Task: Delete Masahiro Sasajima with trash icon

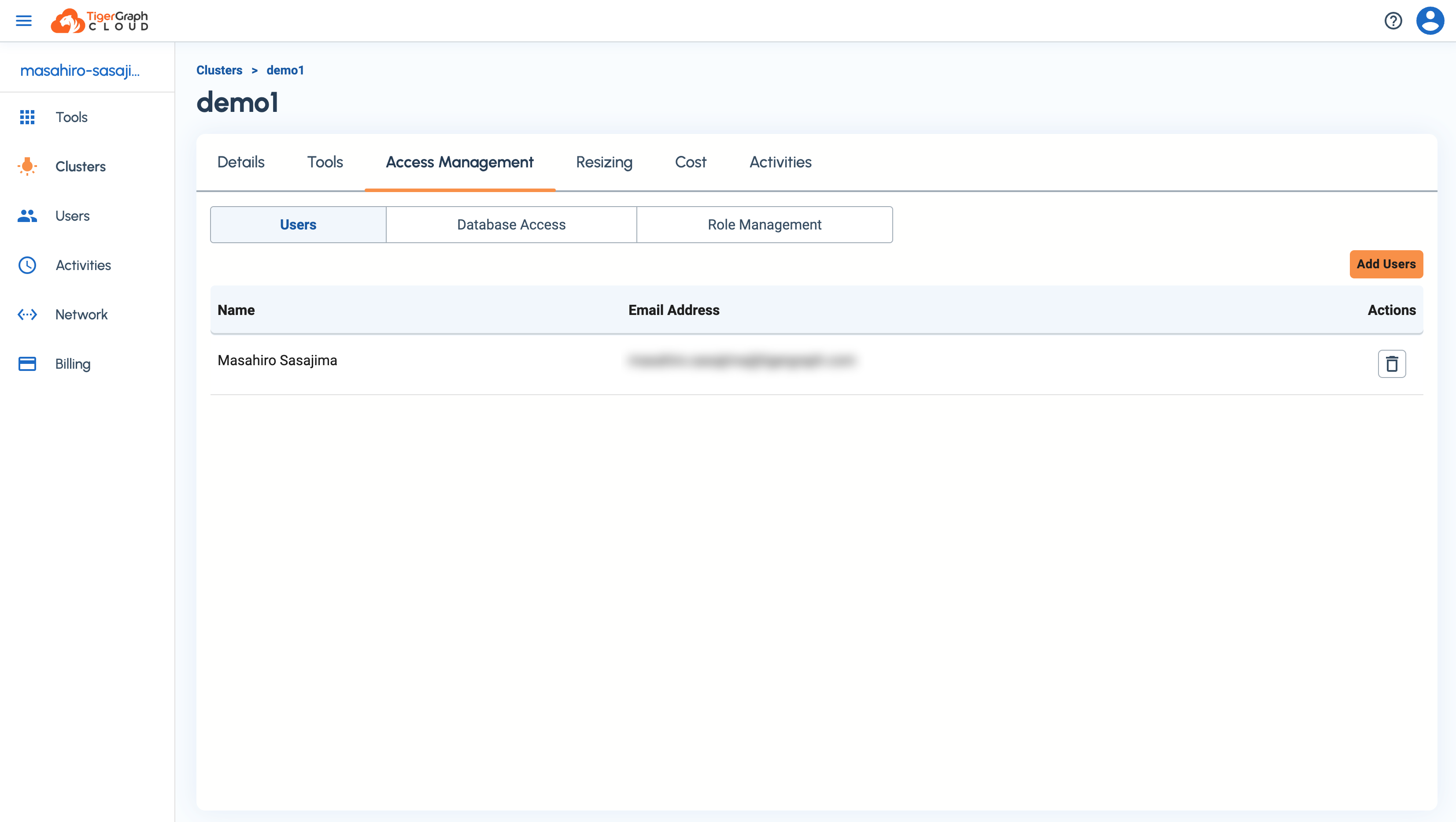Action: (x=1392, y=363)
